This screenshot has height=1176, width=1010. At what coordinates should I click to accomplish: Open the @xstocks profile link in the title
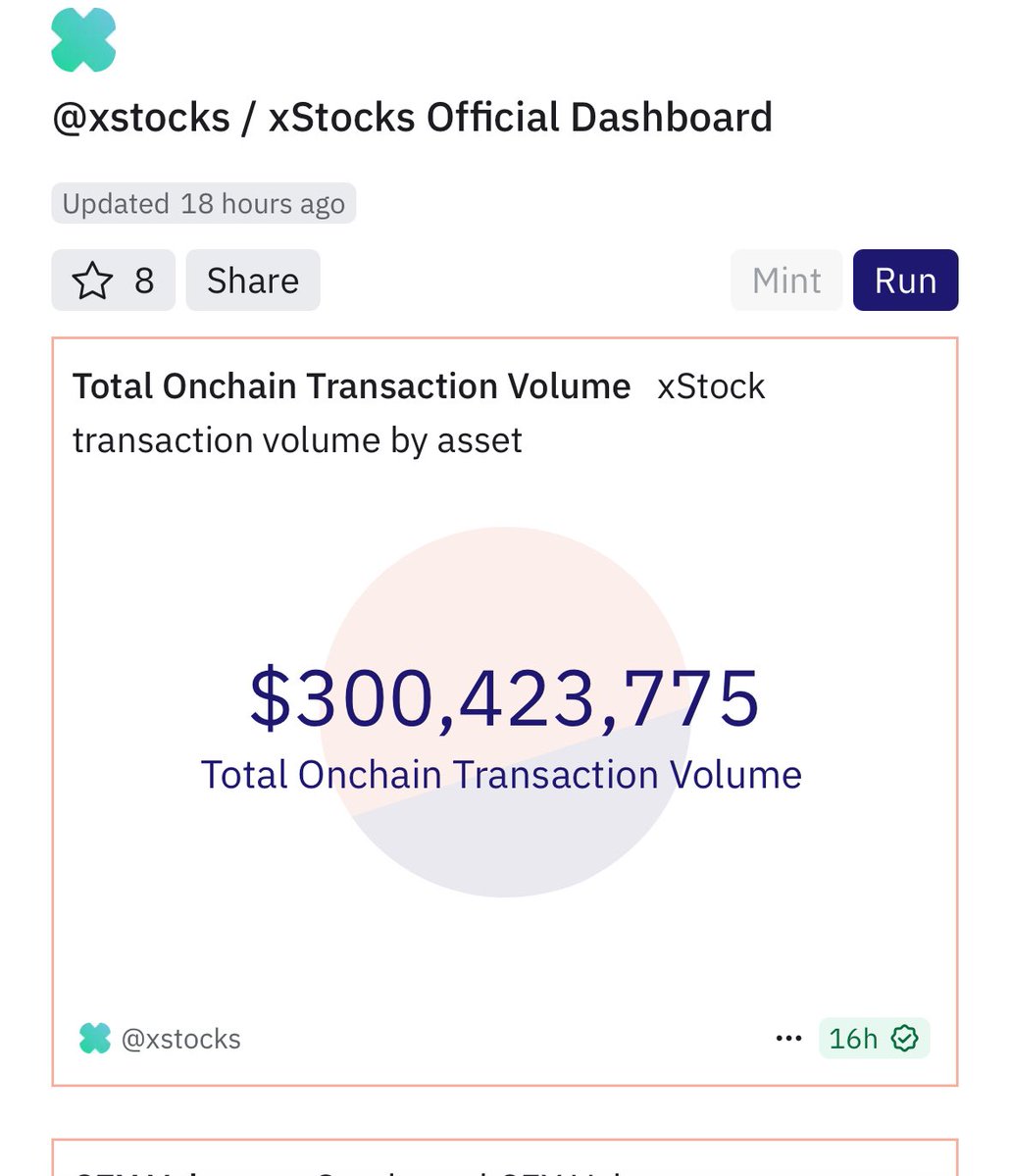click(x=140, y=118)
